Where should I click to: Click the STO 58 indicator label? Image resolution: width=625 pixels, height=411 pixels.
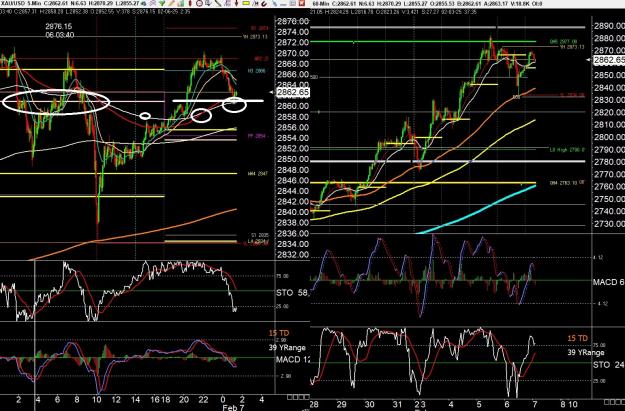click(x=293, y=293)
